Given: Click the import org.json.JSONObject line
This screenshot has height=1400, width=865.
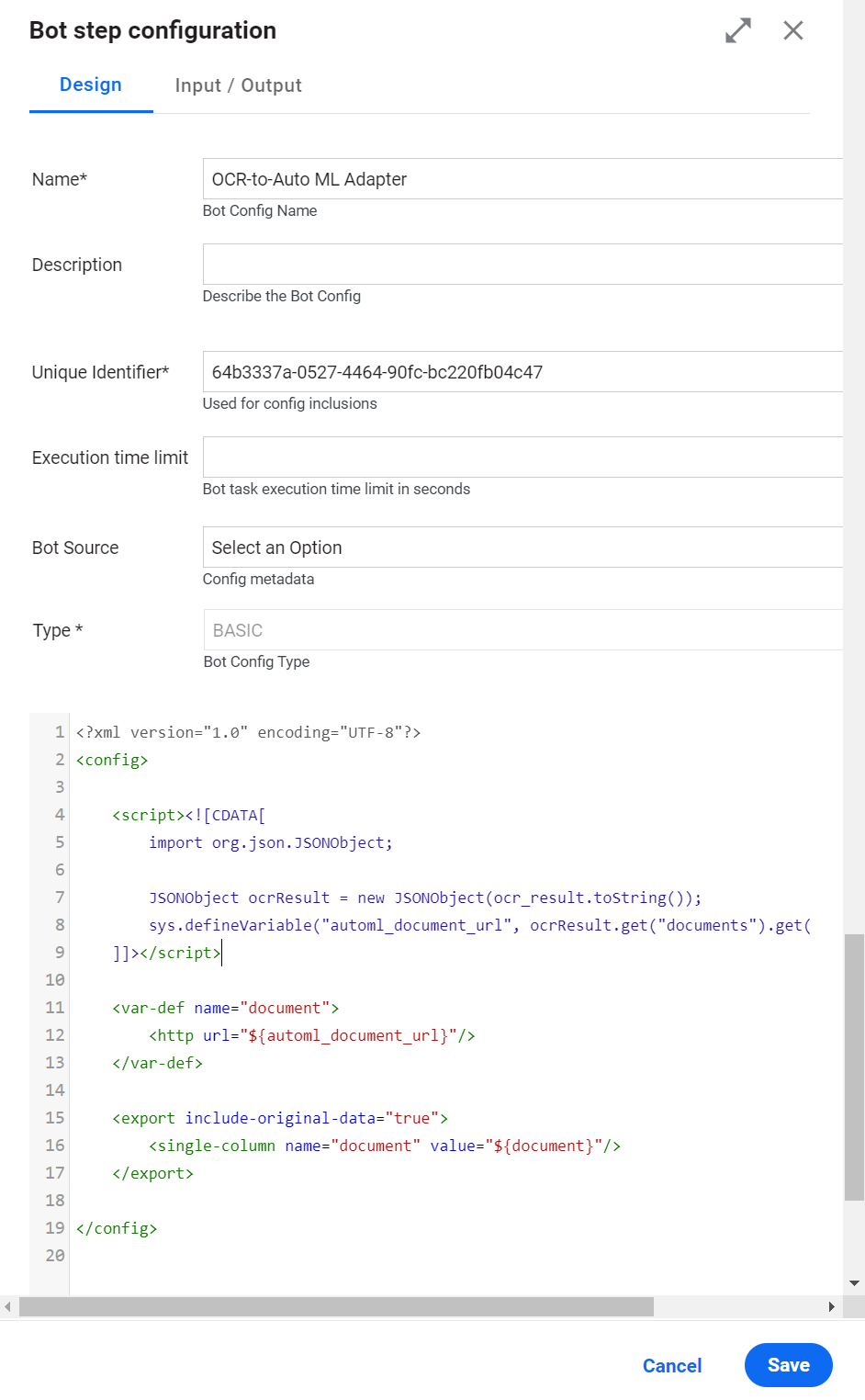Looking at the screenshot, I should tap(271, 842).
